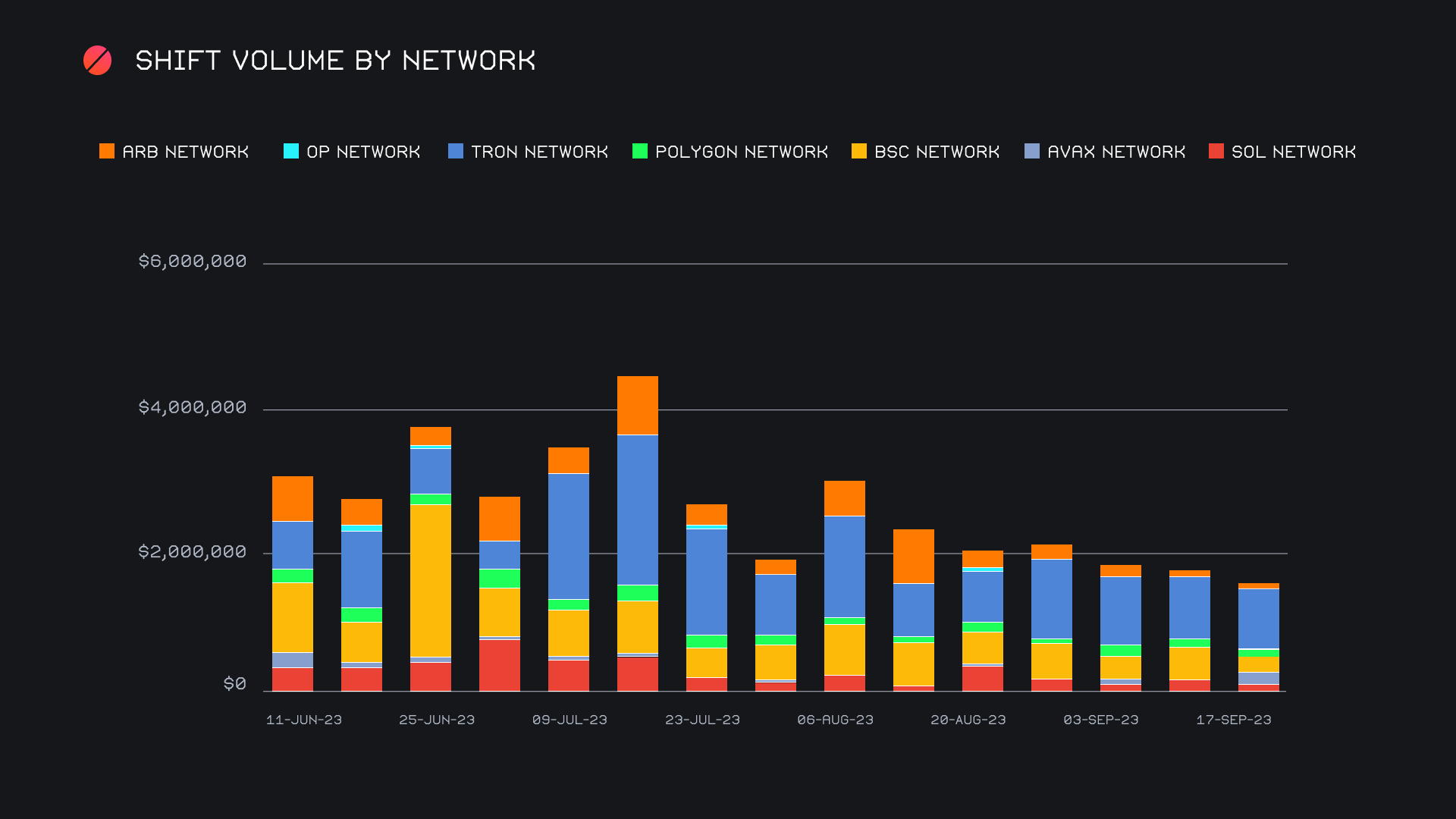The image size is (1456, 819).
Task: Click the 11-JUN-23 date axis label
Action: [x=304, y=720]
